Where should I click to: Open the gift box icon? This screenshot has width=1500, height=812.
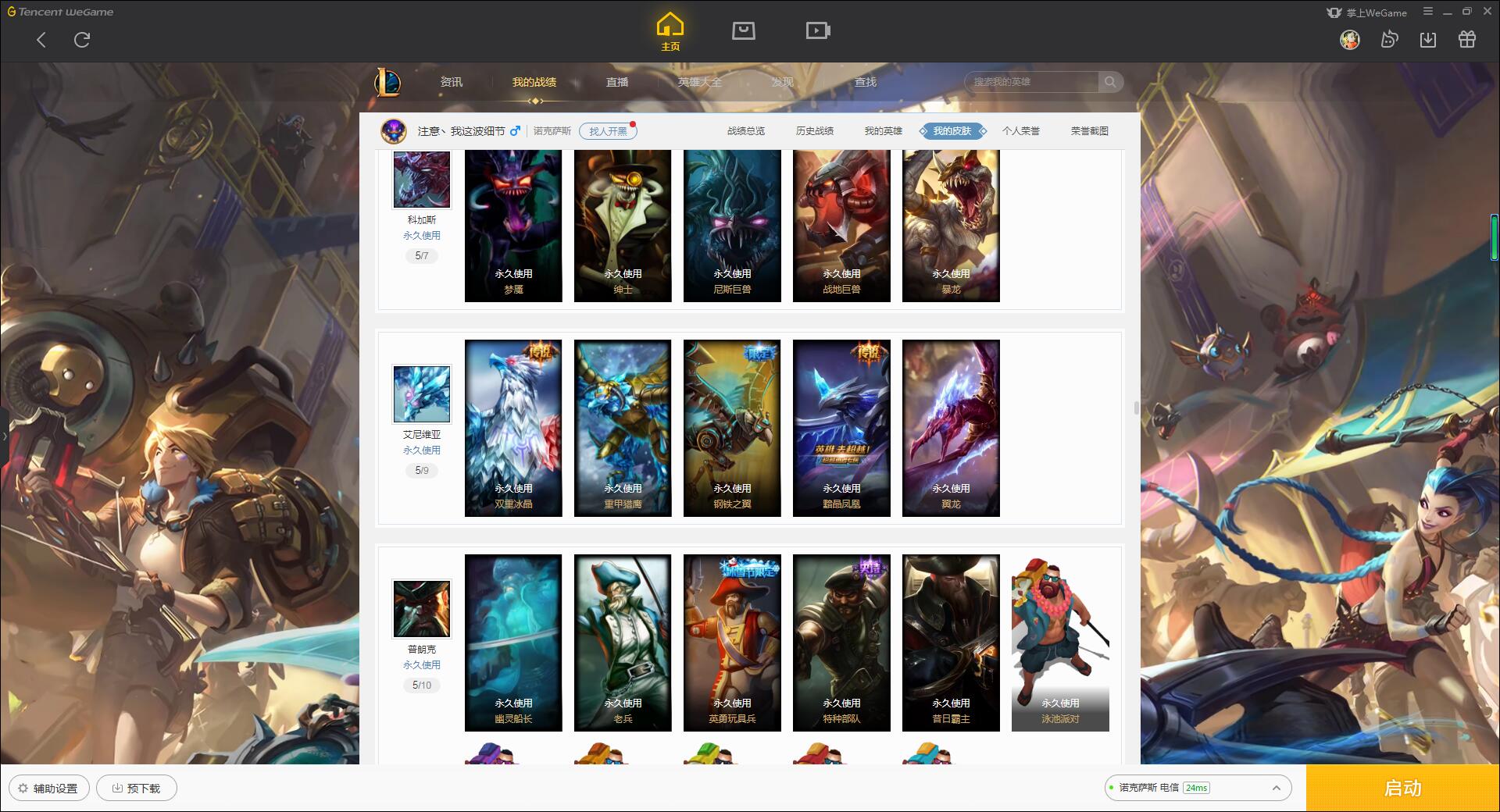pos(1467,40)
